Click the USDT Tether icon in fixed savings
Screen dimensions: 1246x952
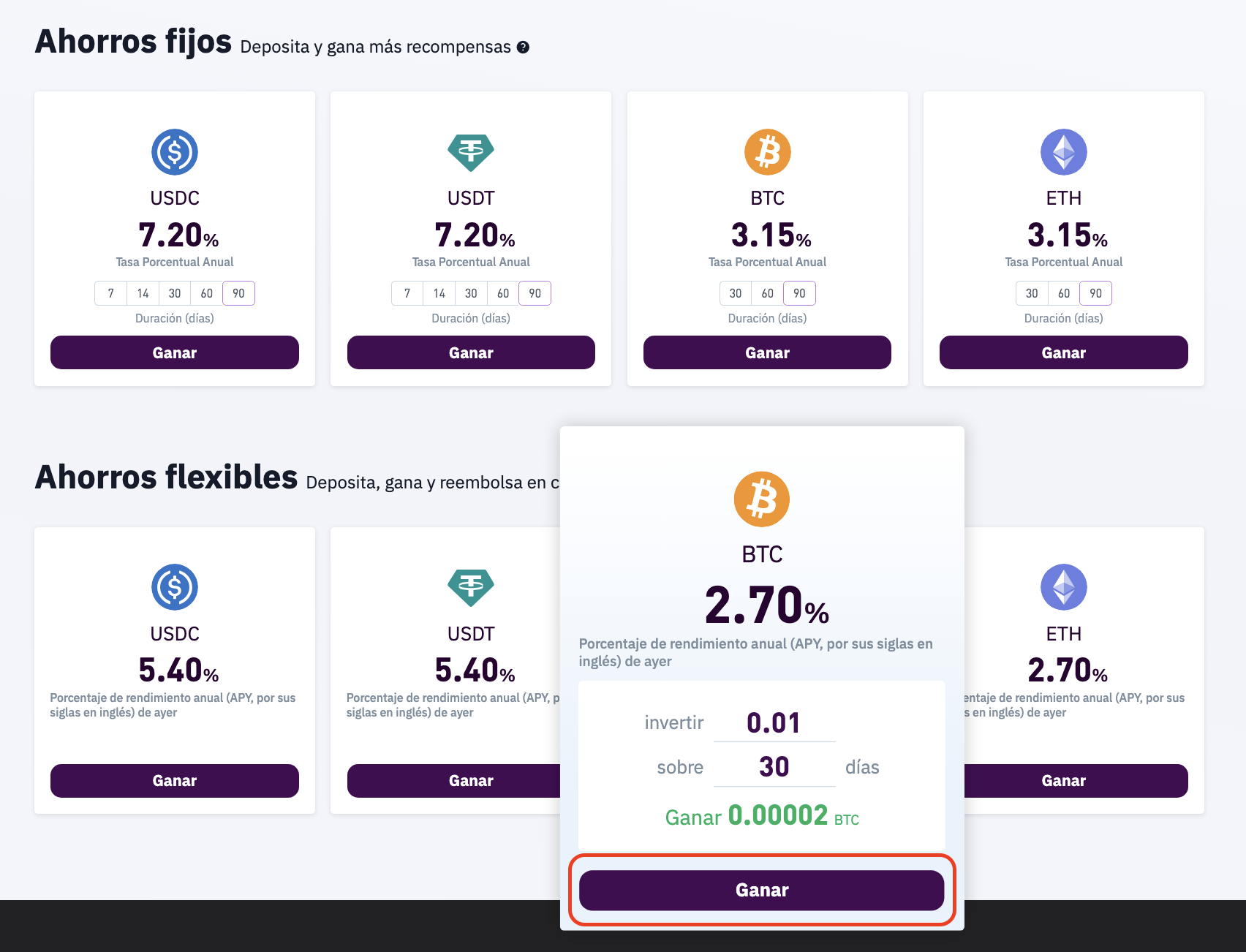(471, 152)
